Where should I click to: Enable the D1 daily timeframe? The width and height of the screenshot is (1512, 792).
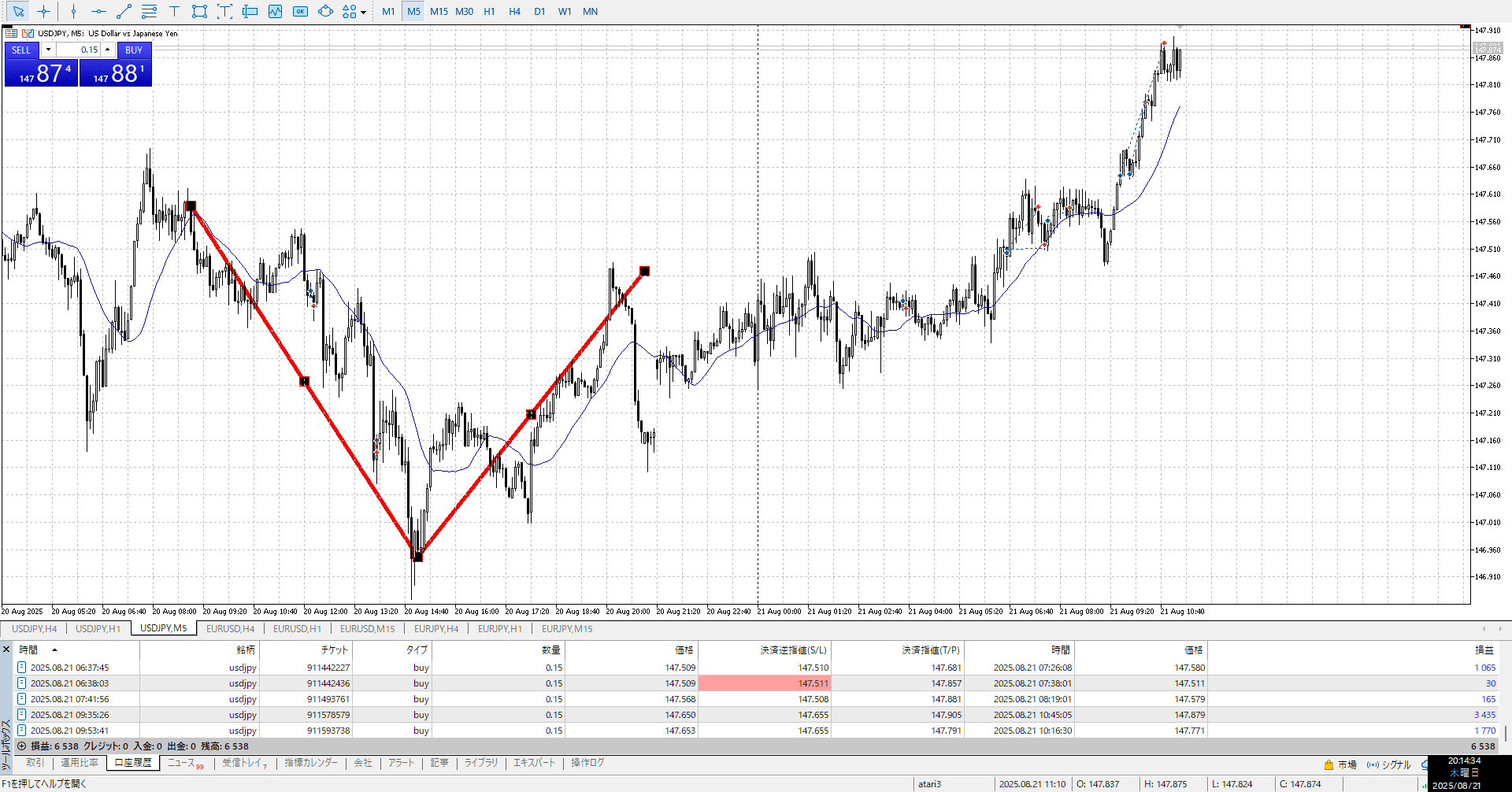click(539, 11)
